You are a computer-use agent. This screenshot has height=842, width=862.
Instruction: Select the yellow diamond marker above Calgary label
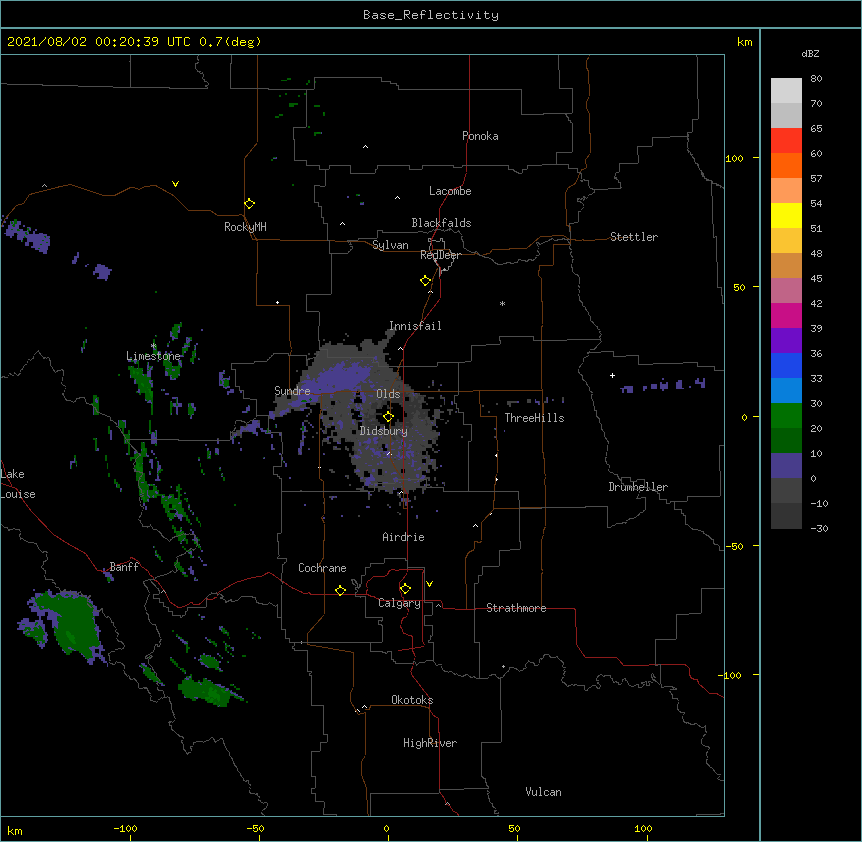tap(405, 589)
